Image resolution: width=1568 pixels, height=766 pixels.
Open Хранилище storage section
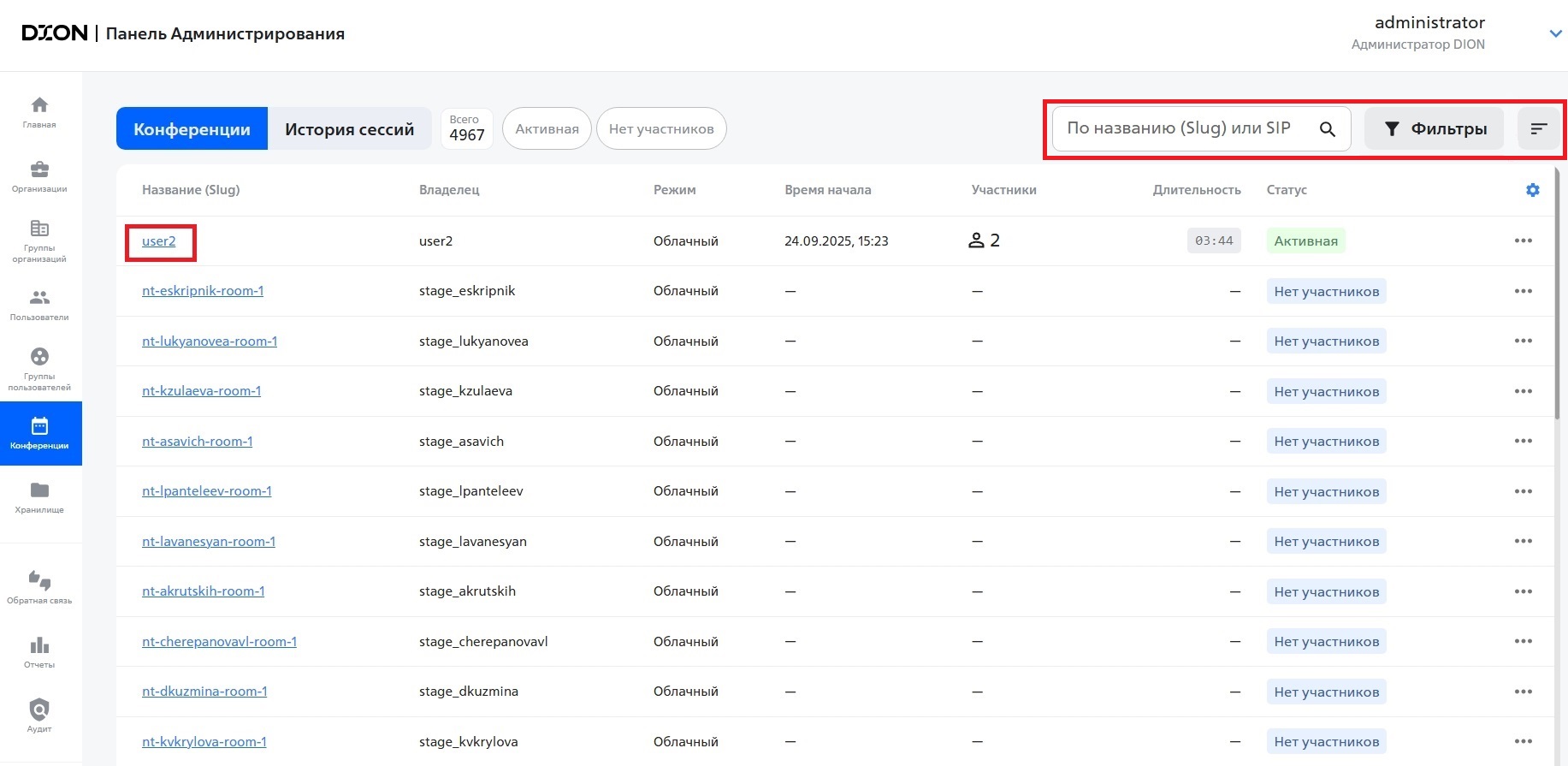39,496
